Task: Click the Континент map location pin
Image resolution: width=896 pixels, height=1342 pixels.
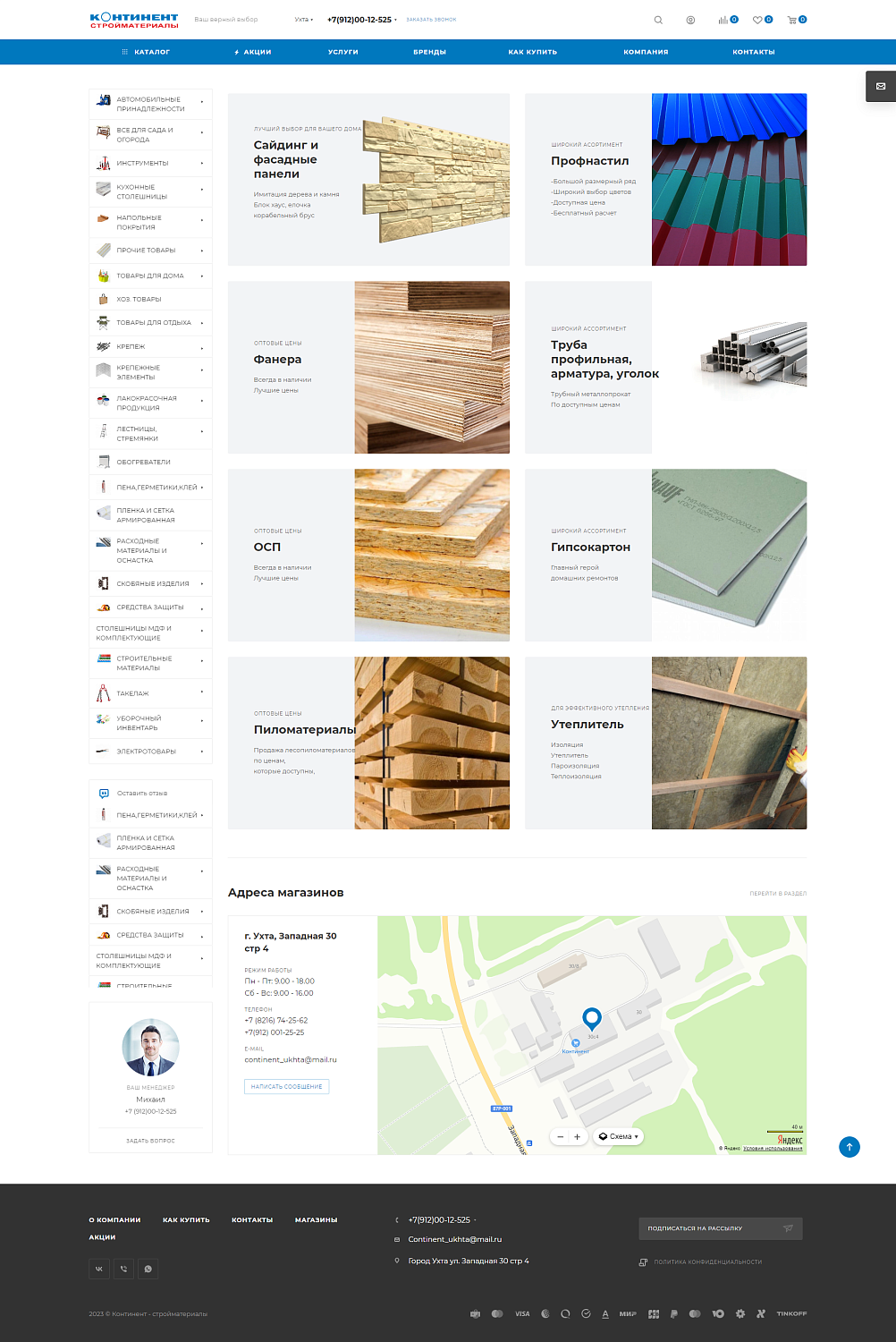Action: point(592,1020)
